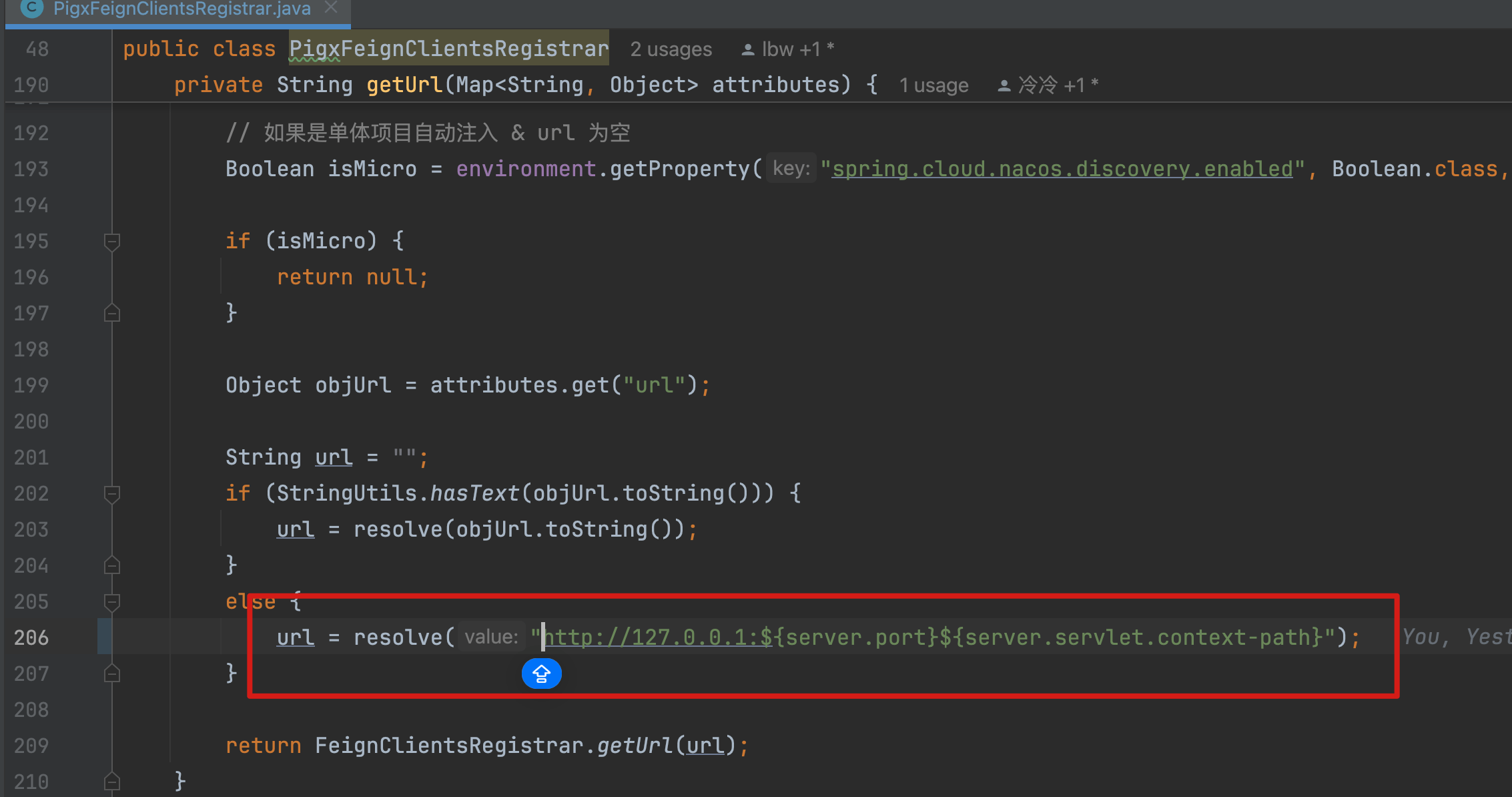The image size is (1512, 797).
Task: Click the blue input-method badge under the caret
Action: pos(541,674)
